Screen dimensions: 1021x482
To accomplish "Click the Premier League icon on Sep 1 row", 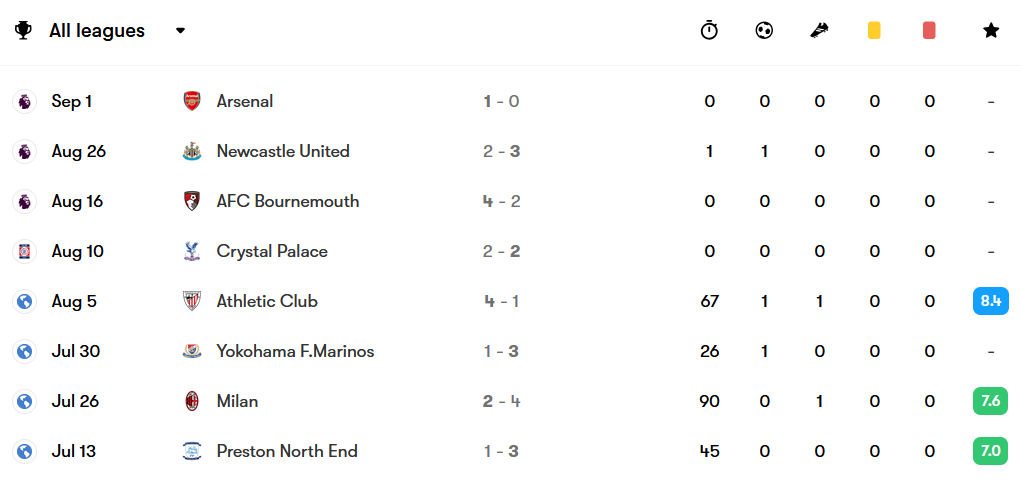I will tap(24, 102).
